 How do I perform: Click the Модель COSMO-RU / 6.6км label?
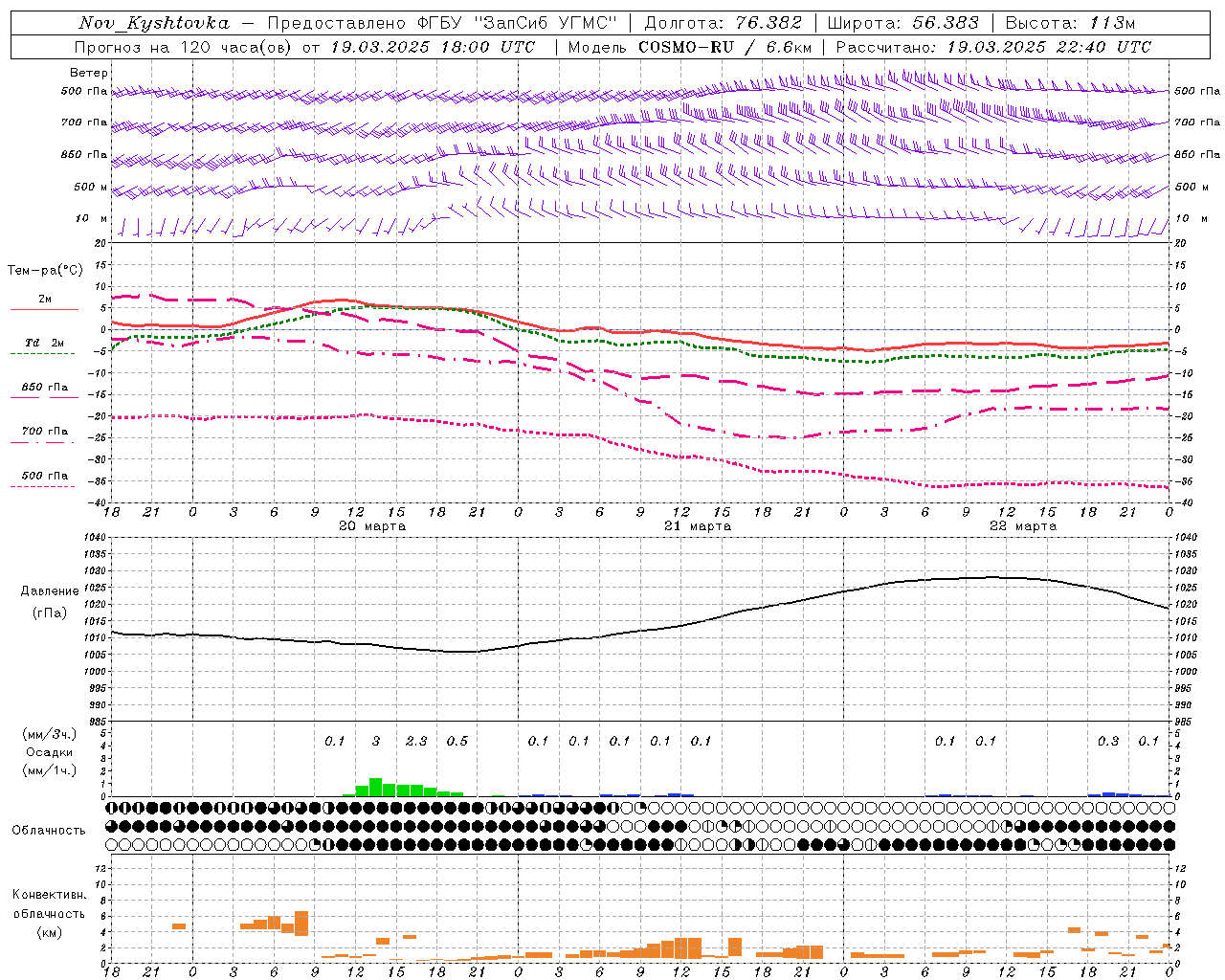tap(690, 47)
